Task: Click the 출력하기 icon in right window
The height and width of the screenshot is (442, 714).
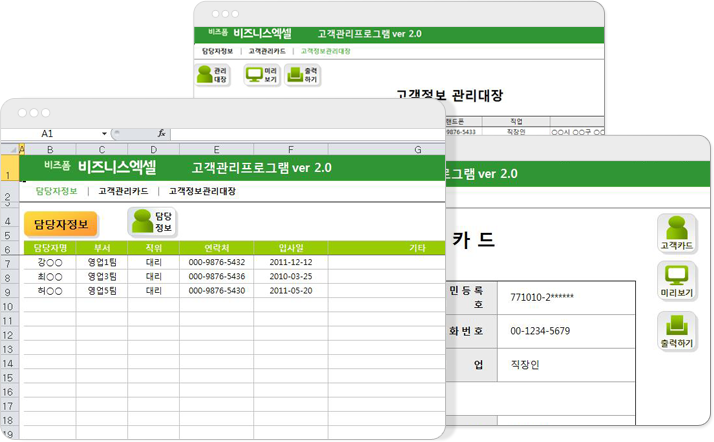Action: click(x=677, y=331)
